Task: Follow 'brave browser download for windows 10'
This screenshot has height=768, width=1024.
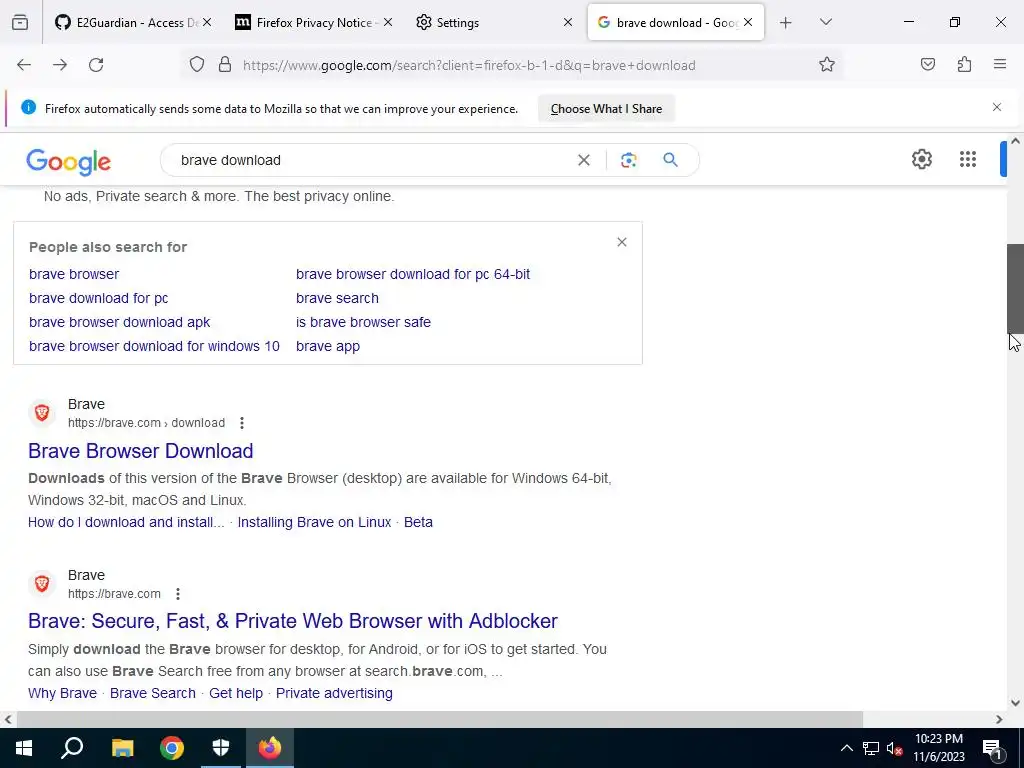Action: (x=154, y=346)
